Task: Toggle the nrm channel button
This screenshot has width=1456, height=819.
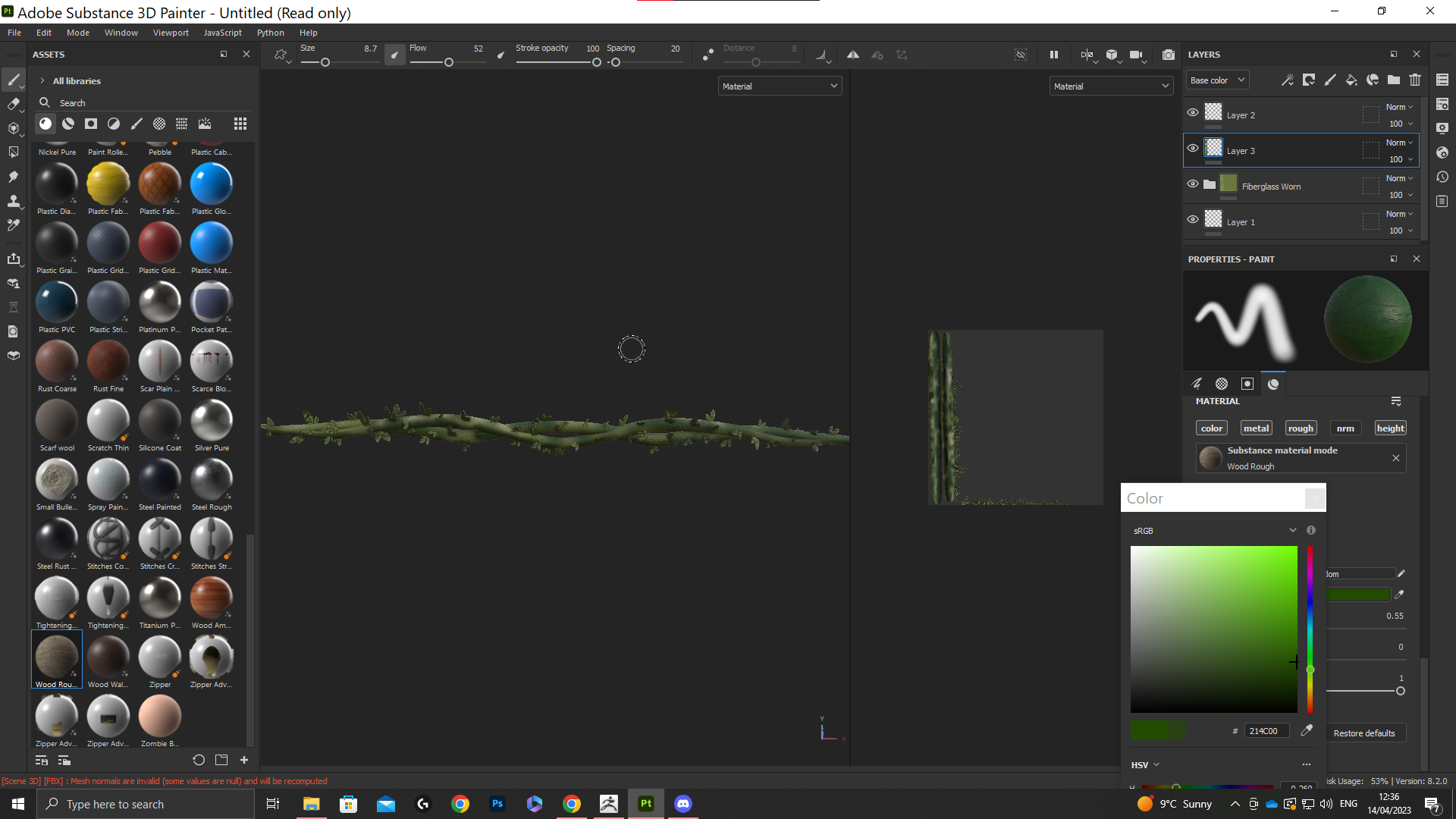Action: 1345,428
